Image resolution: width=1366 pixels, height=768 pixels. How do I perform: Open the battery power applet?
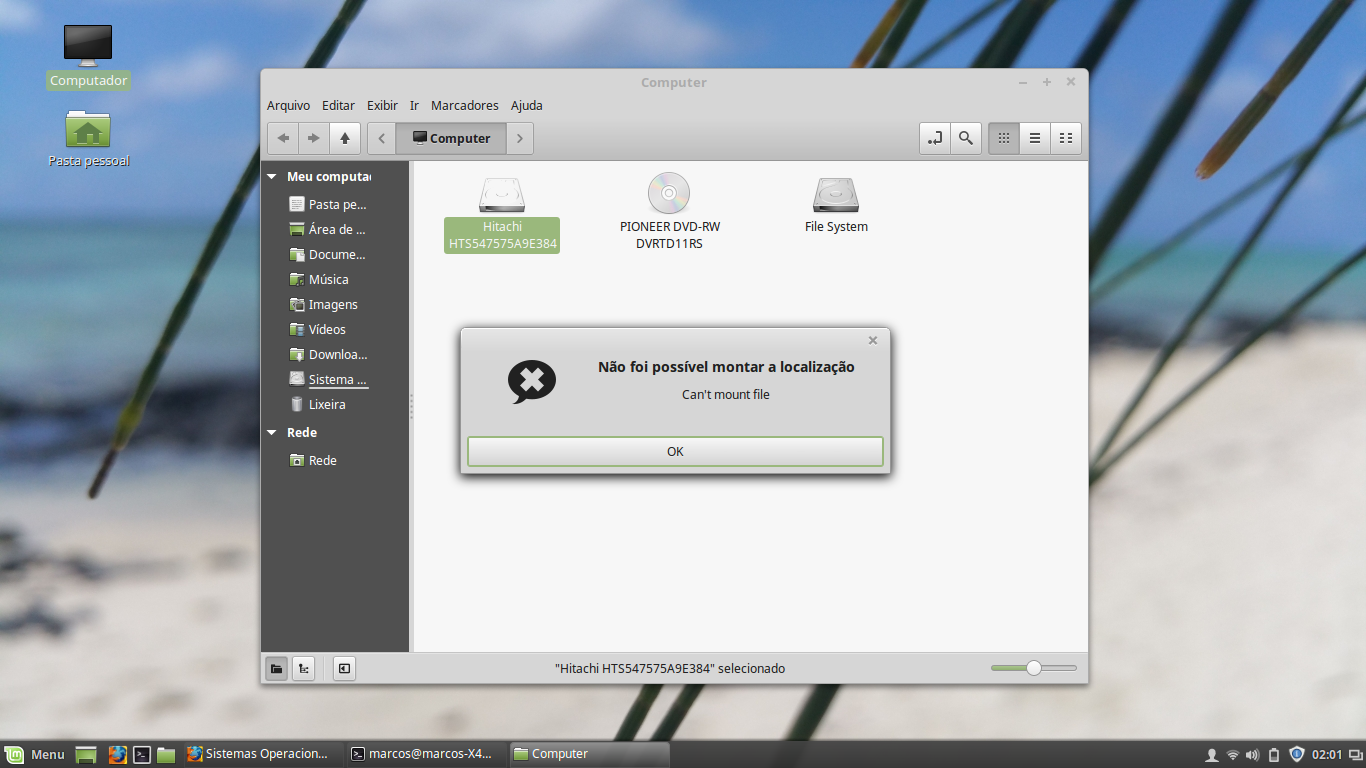pyautogui.click(x=1274, y=754)
